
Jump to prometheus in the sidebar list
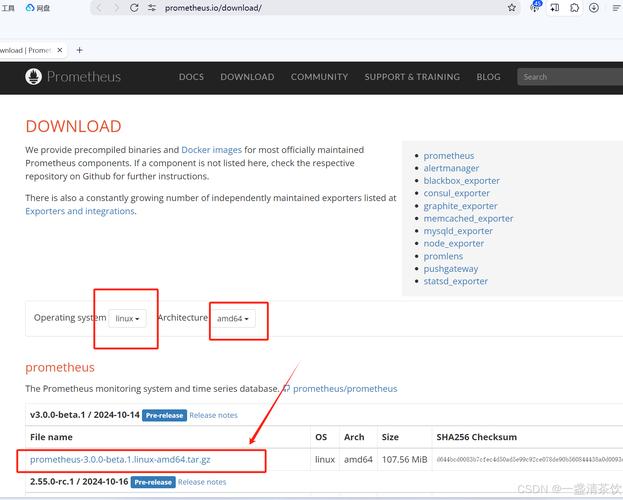(x=449, y=156)
